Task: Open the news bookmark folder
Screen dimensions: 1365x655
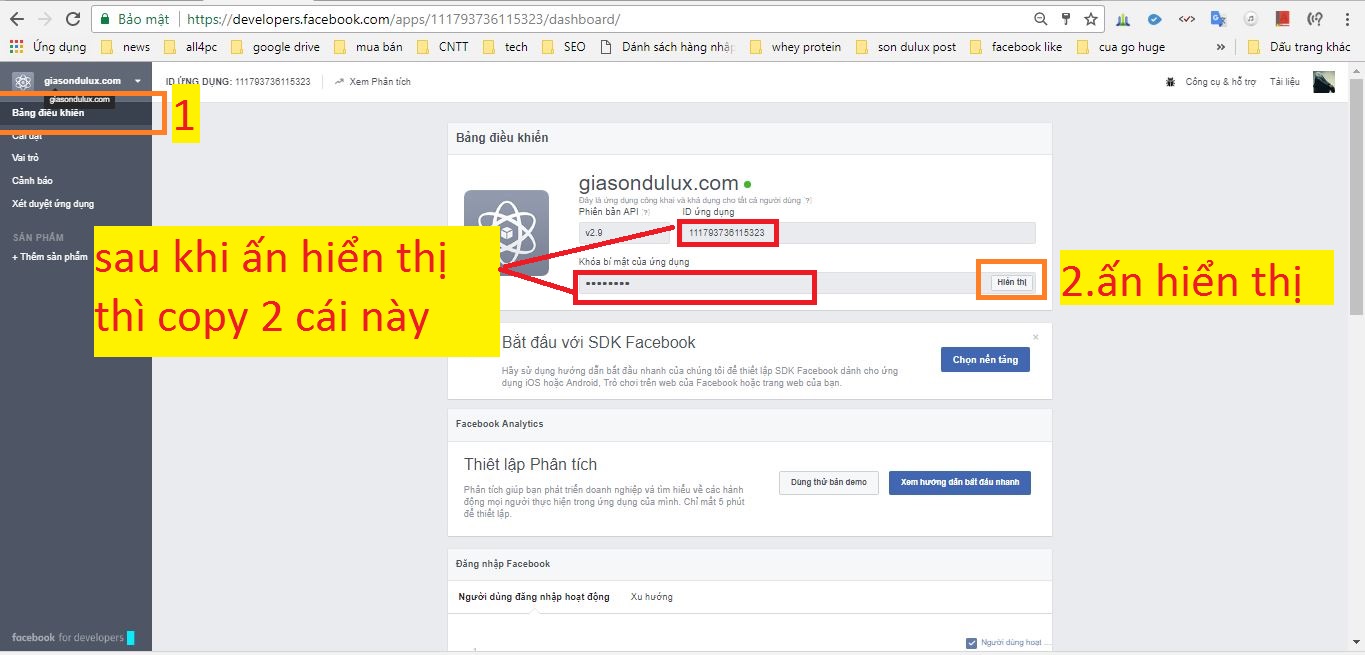Action: [125, 47]
